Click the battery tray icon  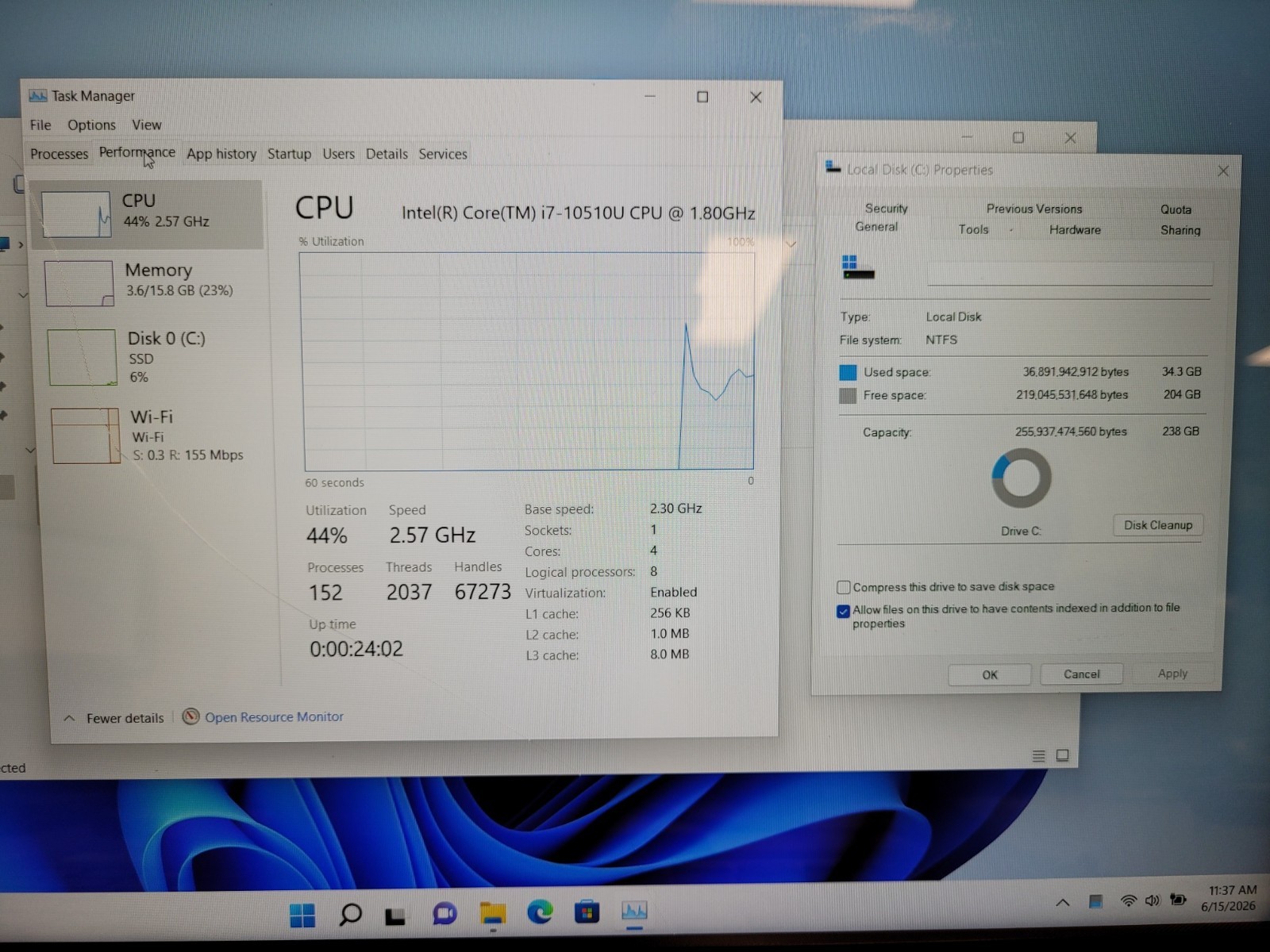[x=1179, y=900]
